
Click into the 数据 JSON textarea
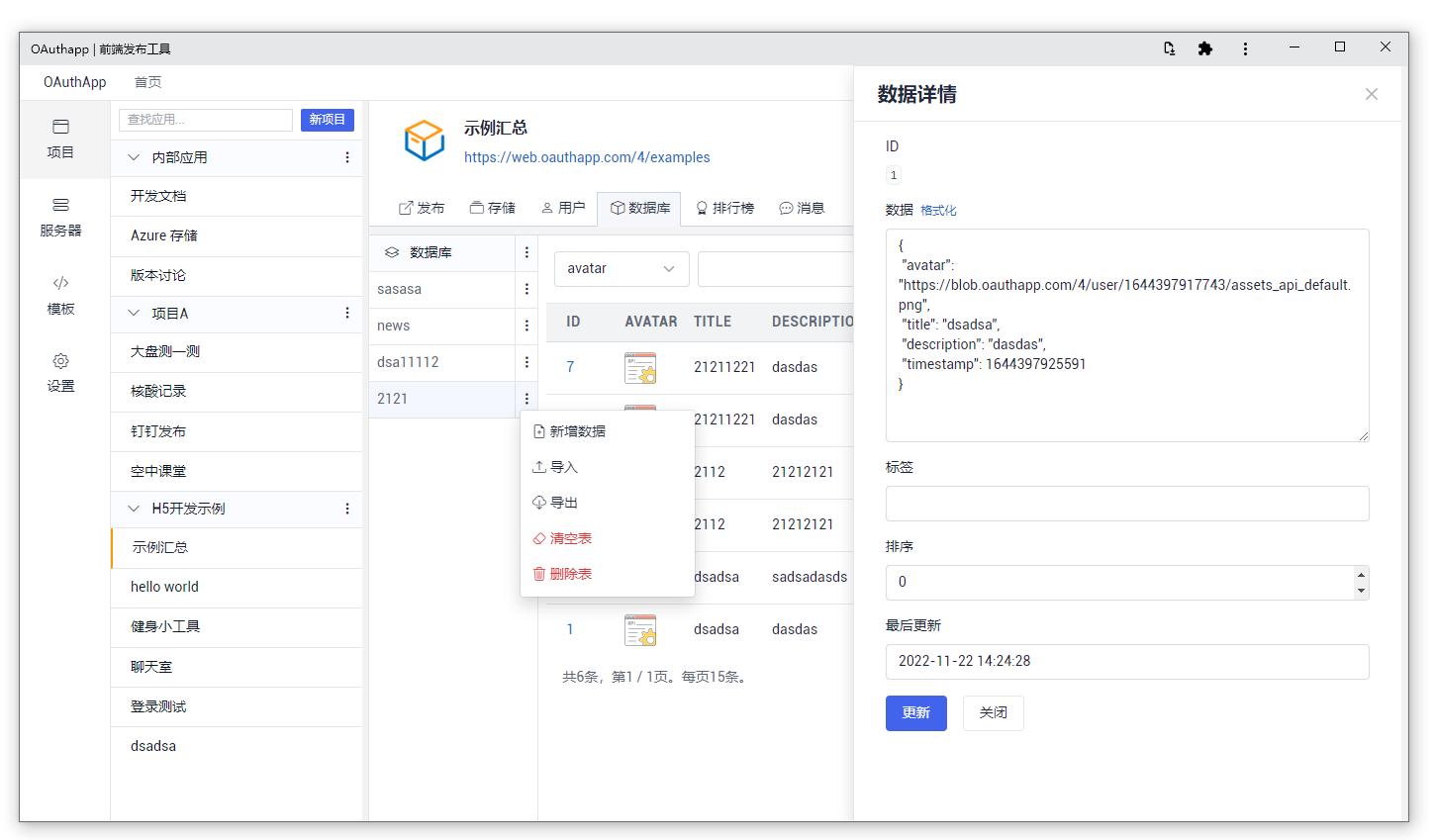coord(1127,335)
